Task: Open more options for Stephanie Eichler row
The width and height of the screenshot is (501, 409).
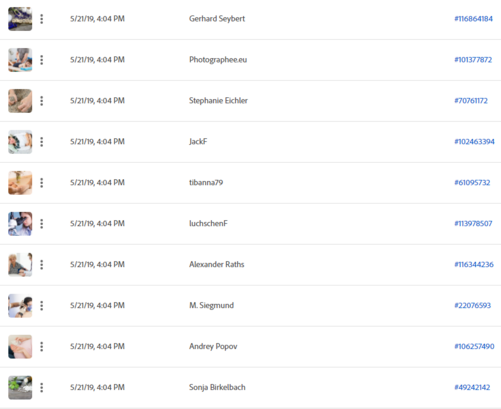Action: click(x=42, y=101)
